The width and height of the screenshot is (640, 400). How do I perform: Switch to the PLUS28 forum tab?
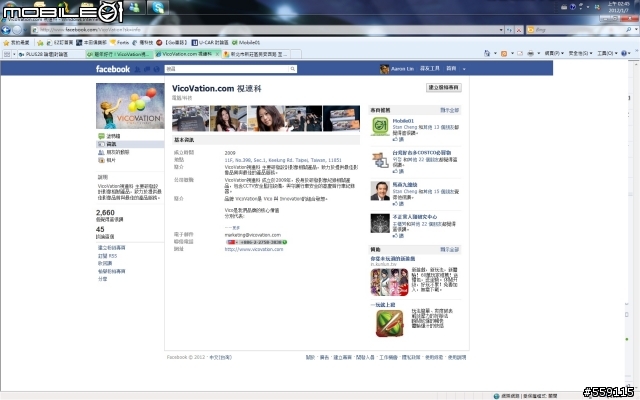click(51, 54)
